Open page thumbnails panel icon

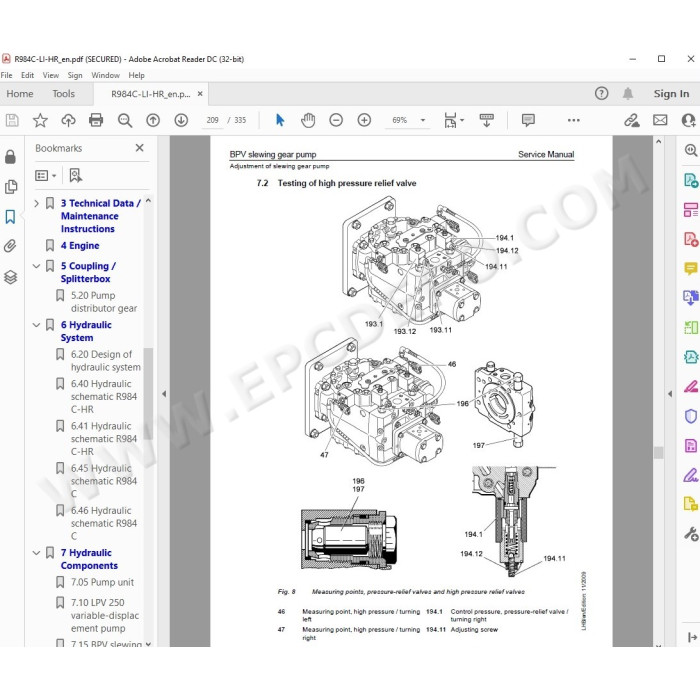[11, 187]
